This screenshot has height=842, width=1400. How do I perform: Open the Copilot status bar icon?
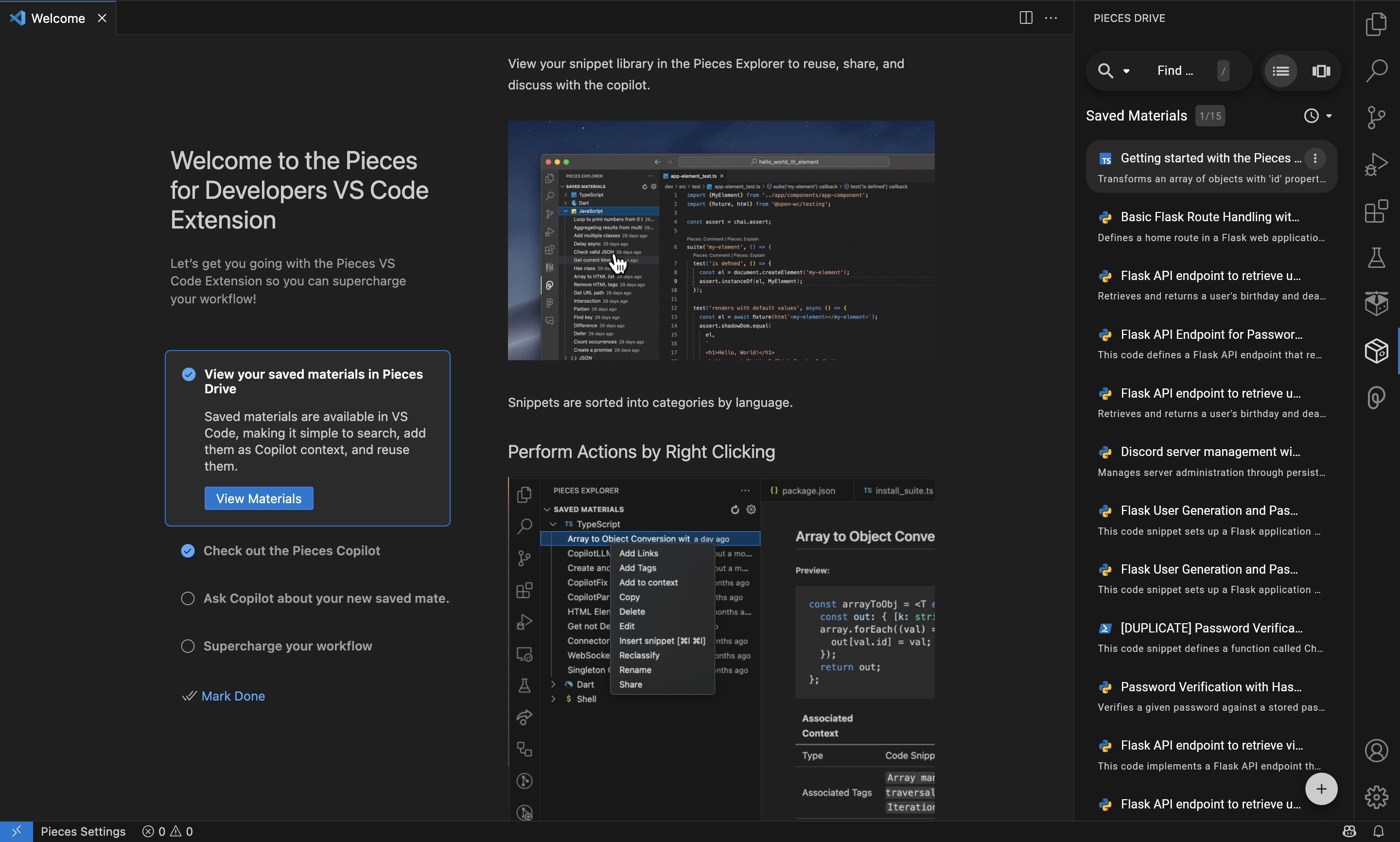pyautogui.click(x=1349, y=831)
